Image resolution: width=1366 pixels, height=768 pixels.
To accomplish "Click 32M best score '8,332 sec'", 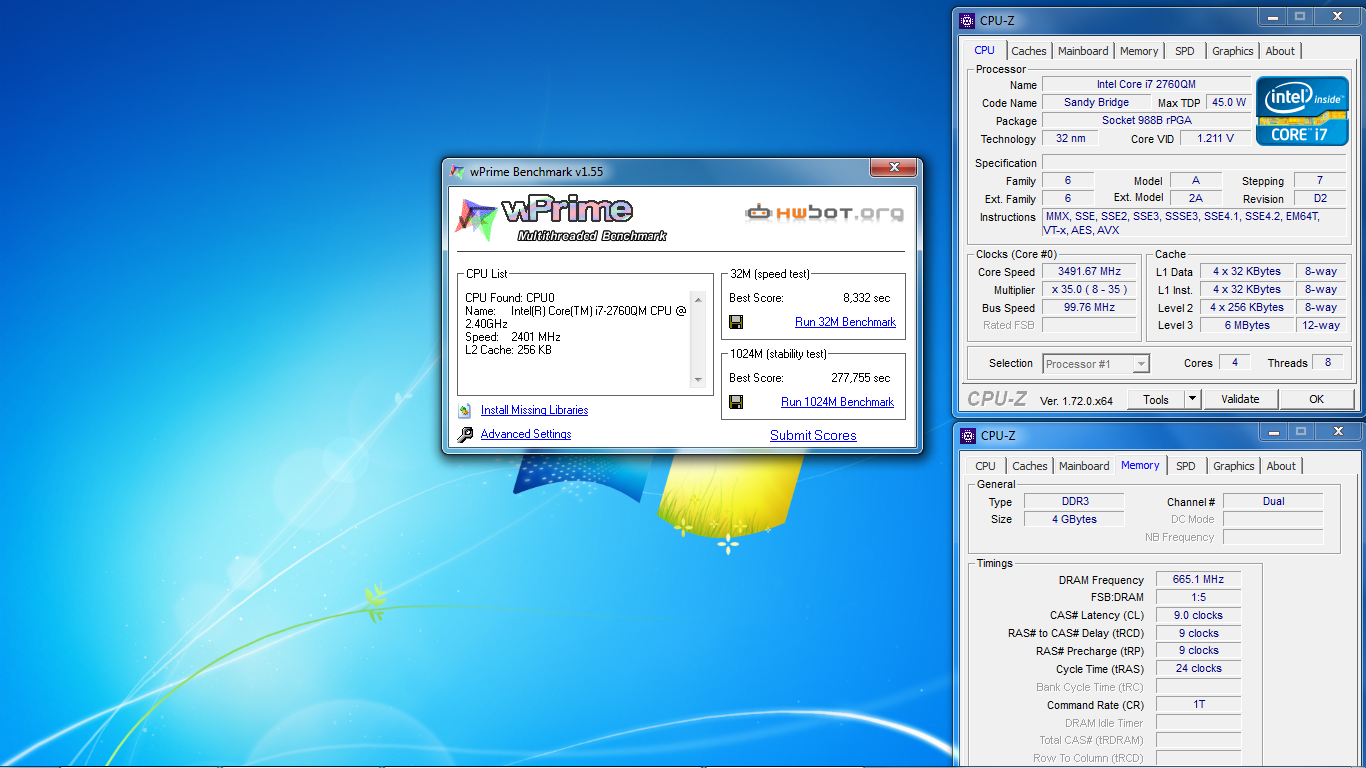I will [x=866, y=298].
